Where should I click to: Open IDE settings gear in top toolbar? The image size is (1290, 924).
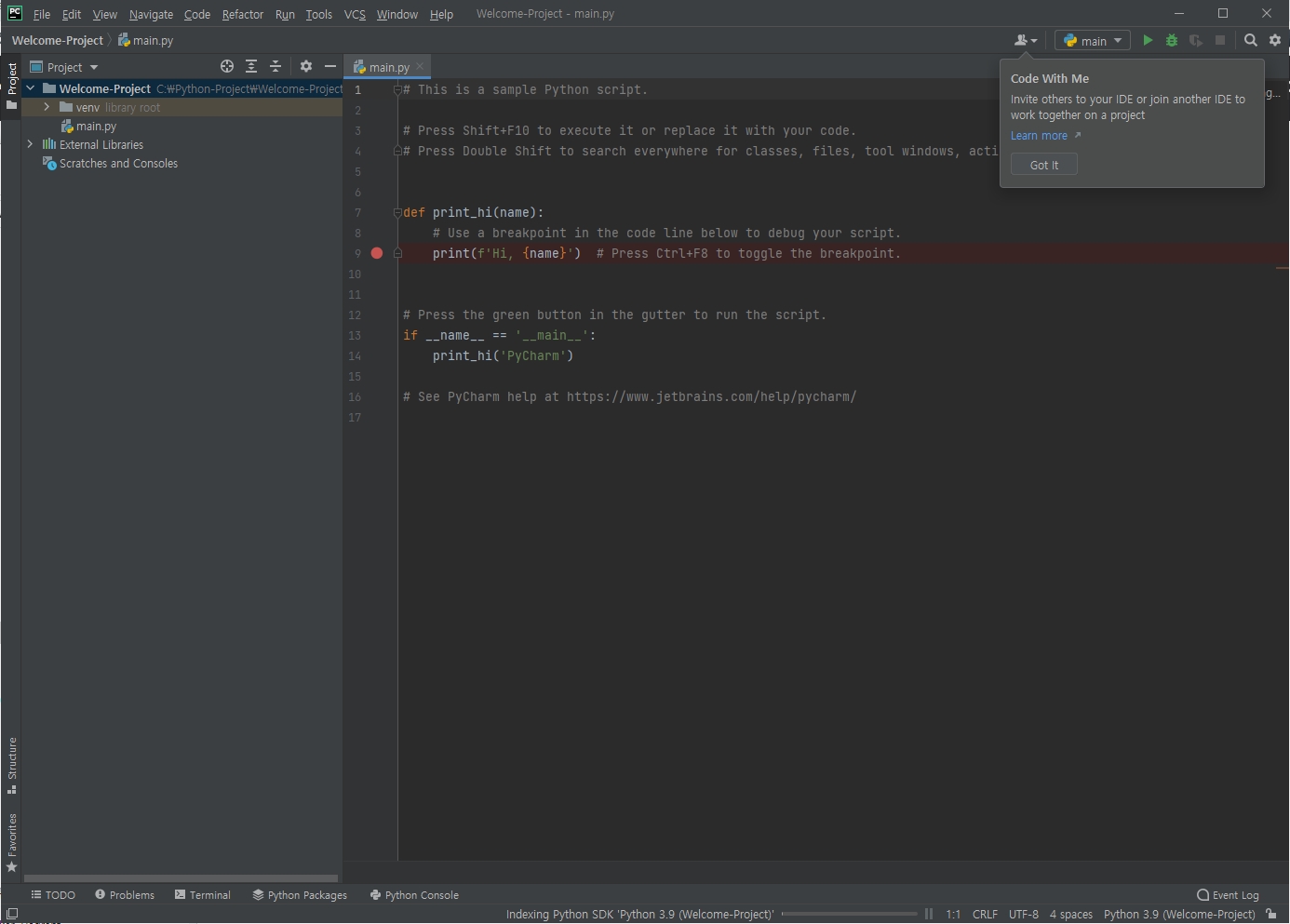coord(1275,40)
